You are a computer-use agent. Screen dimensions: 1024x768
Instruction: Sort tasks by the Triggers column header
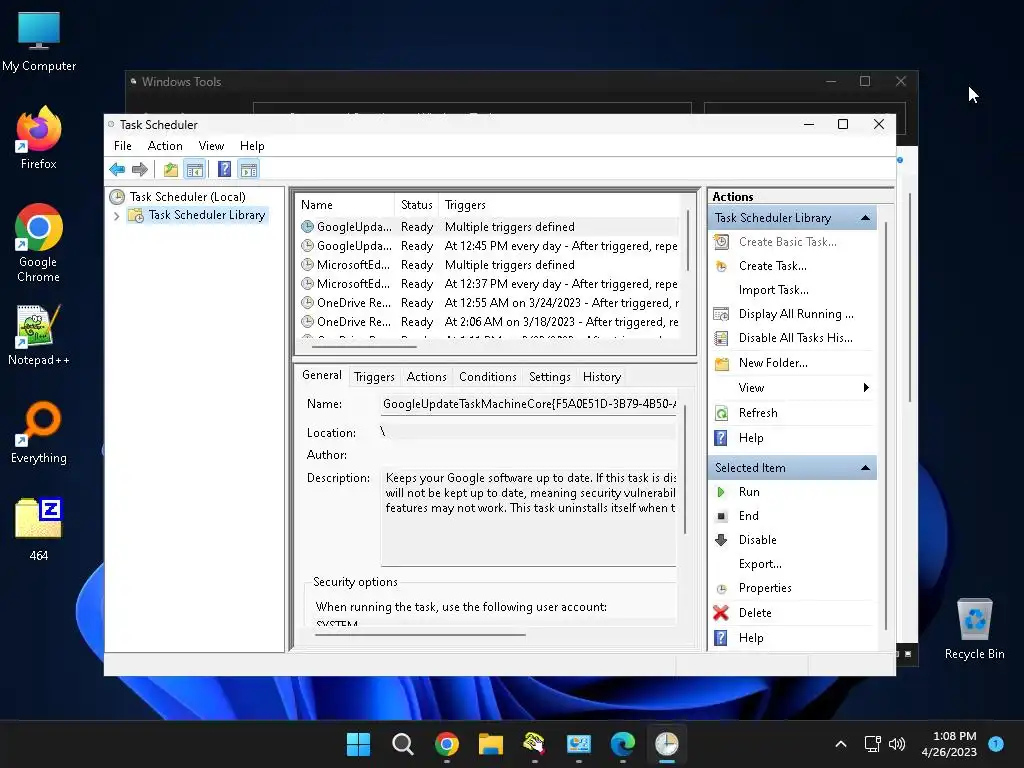point(560,205)
